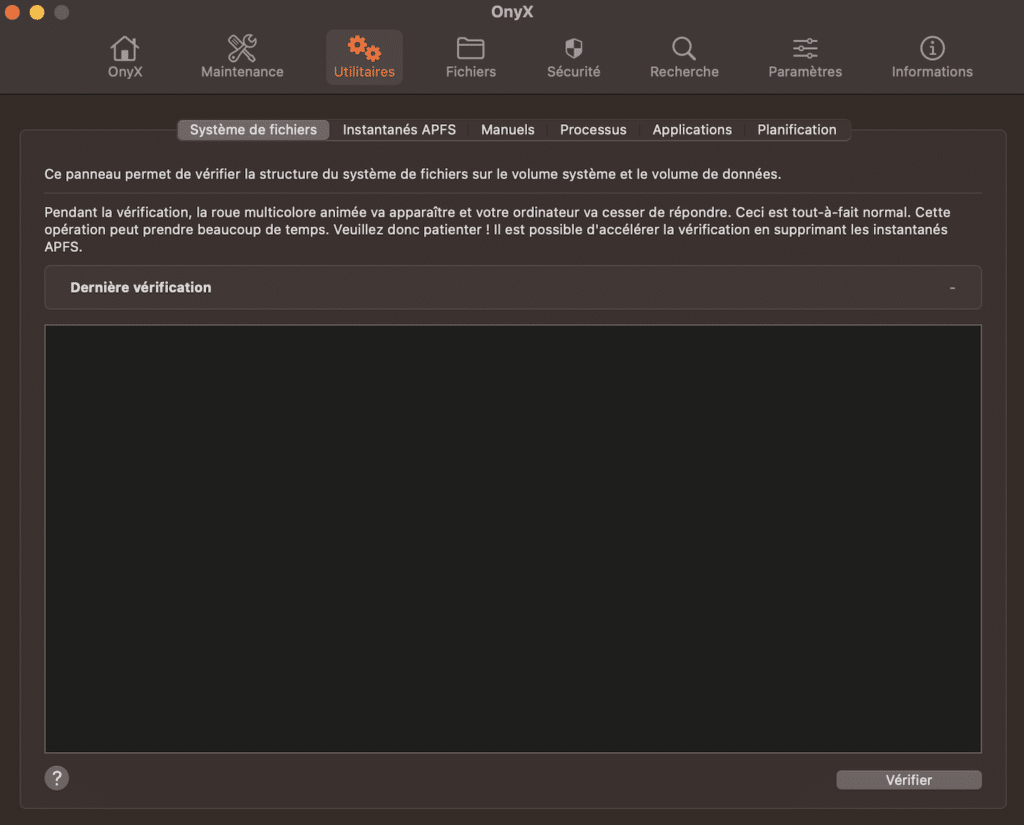Click the dash value for Dernière vérification
Viewport: 1024px width, 825px height.
(x=952, y=287)
